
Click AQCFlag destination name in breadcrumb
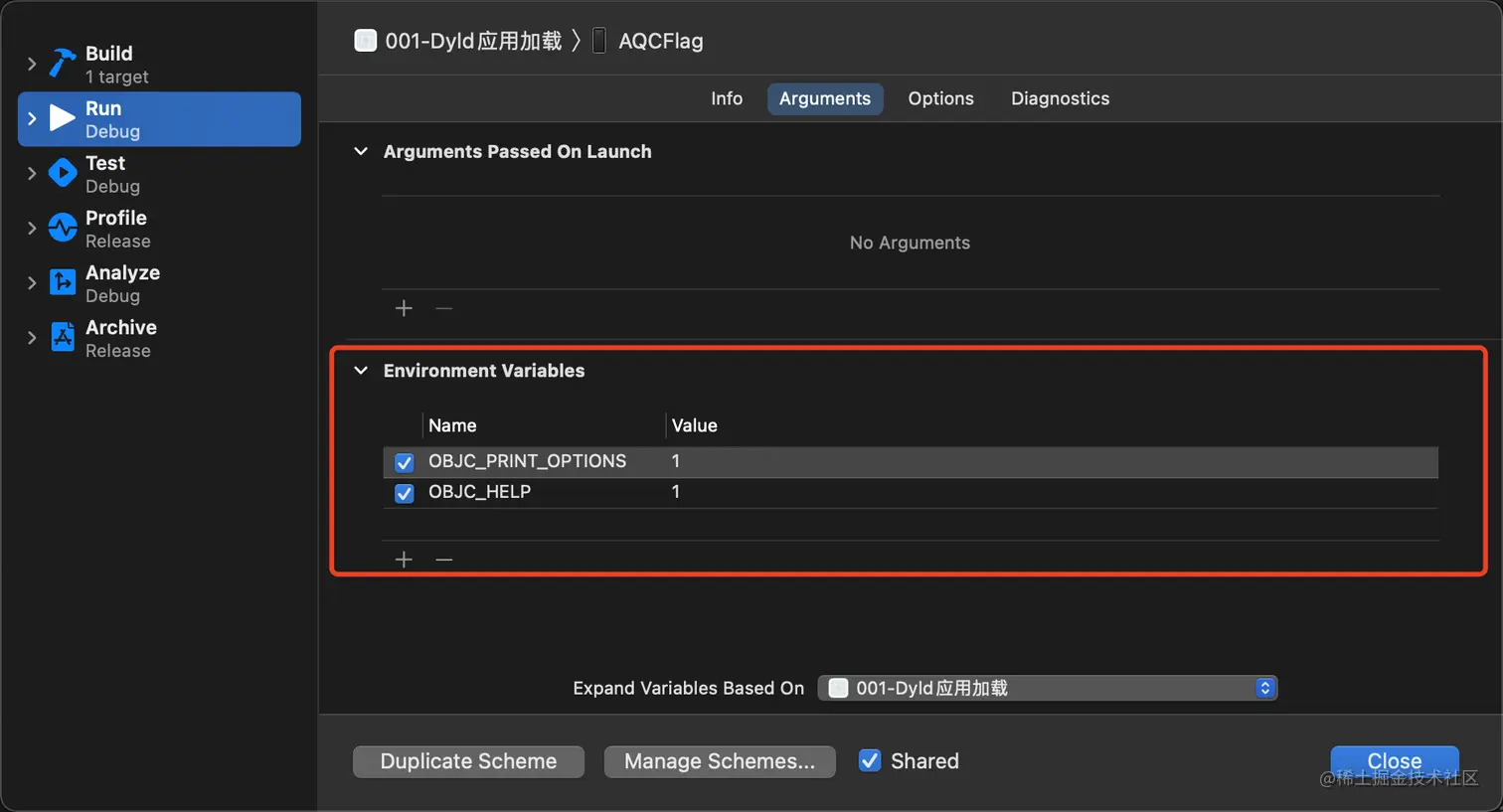click(660, 41)
